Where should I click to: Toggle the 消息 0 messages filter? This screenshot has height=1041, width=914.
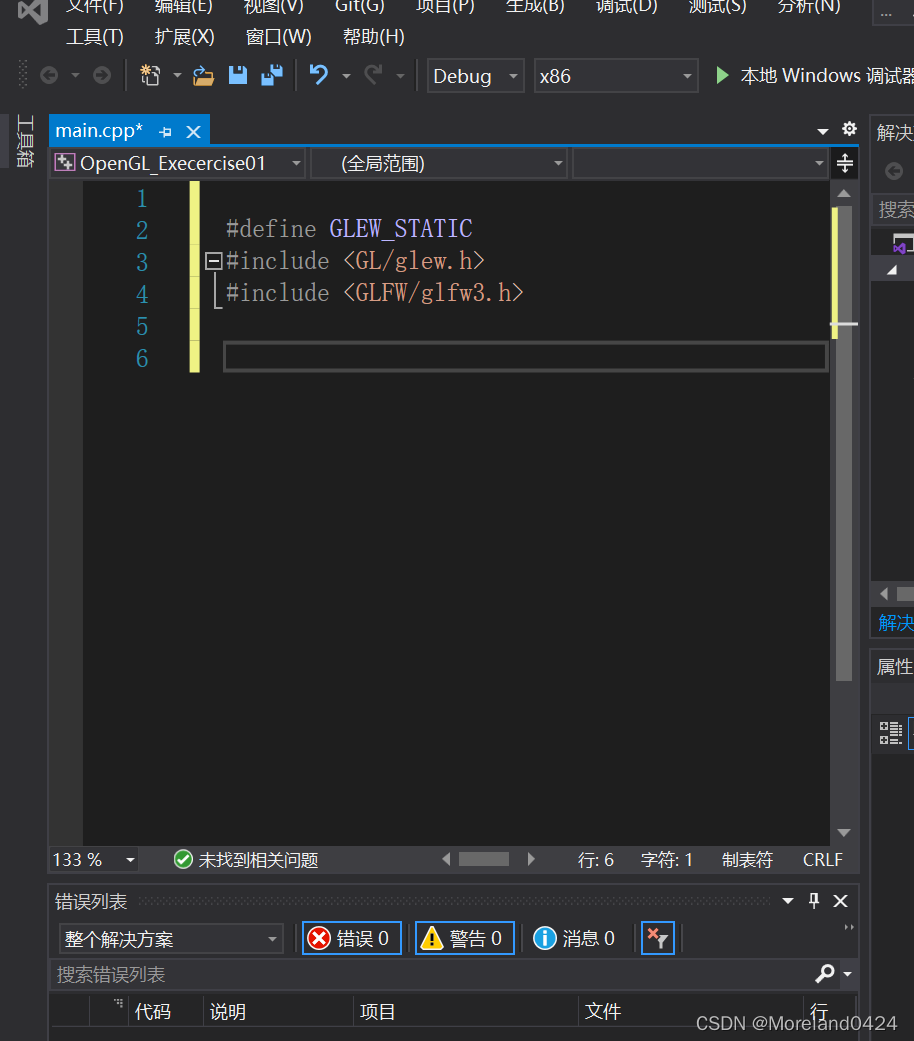click(574, 938)
